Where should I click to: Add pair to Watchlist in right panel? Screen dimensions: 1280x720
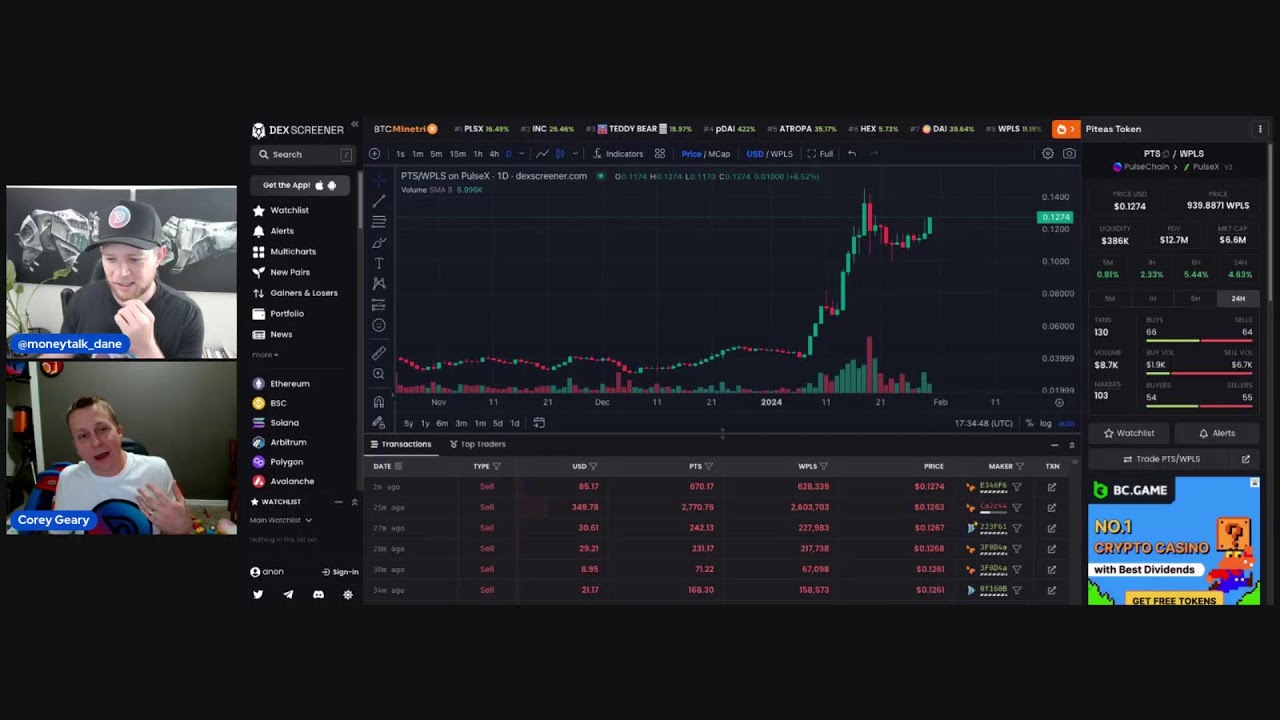click(x=1129, y=433)
